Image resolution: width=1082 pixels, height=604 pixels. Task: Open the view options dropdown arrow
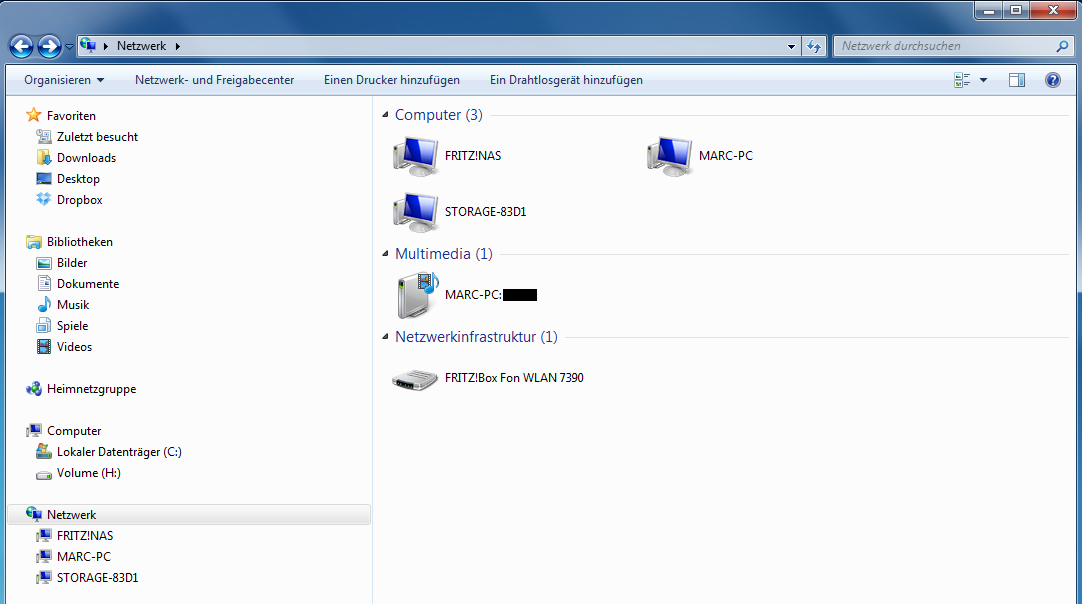(983, 80)
